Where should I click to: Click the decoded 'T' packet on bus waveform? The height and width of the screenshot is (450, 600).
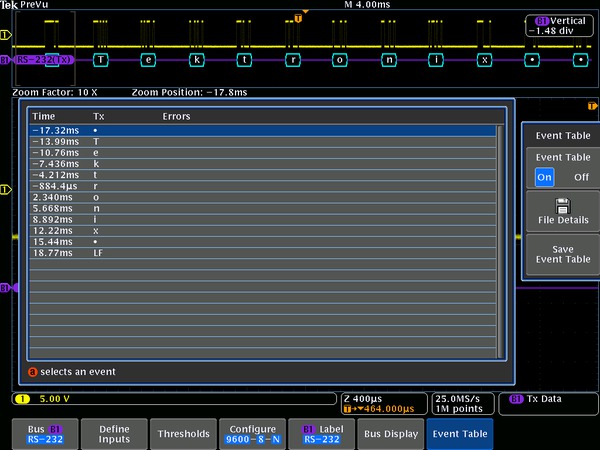[x=100, y=59]
